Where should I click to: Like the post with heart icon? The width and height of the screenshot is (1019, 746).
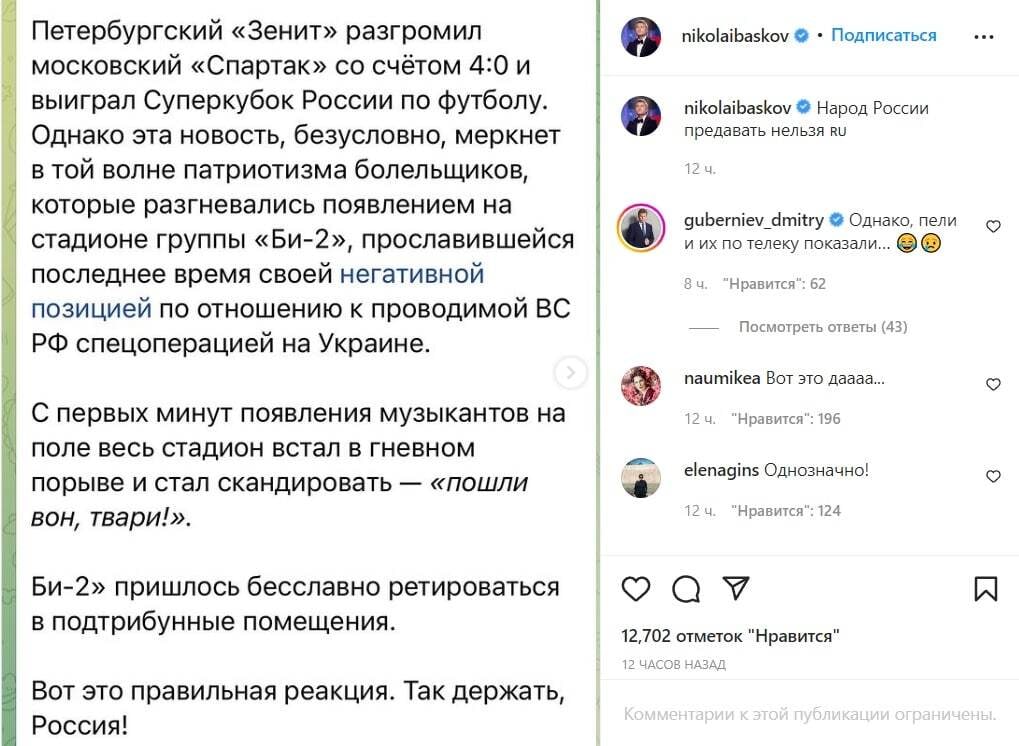636,589
